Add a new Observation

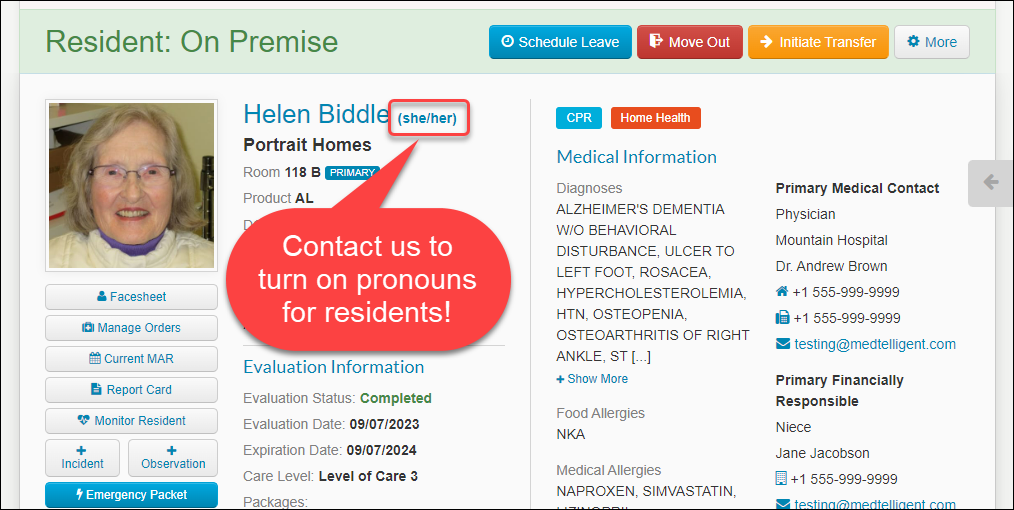click(x=173, y=458)
